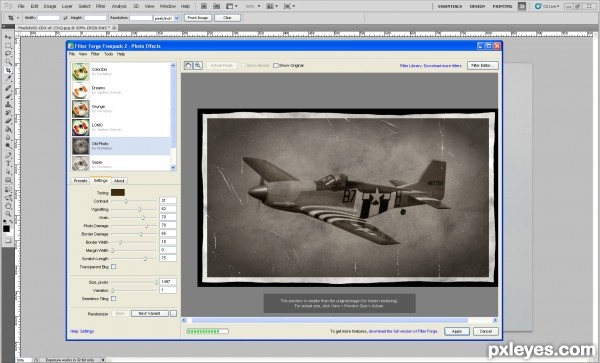Click the Photo Damage slider handle
The width and height of the screenshot is (600, 363).
coord(146,226)
